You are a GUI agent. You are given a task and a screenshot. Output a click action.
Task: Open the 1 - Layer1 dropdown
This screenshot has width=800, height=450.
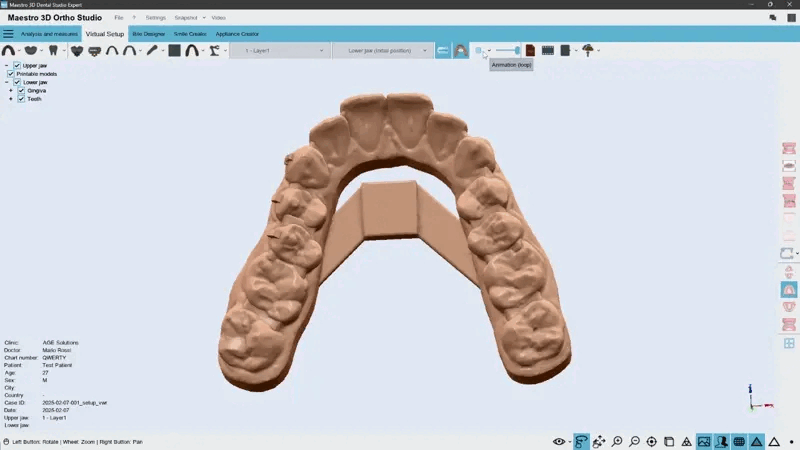(x=280, y=51)
